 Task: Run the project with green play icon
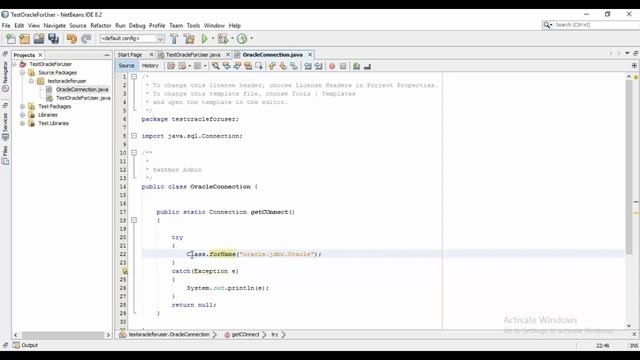point(204,39)
